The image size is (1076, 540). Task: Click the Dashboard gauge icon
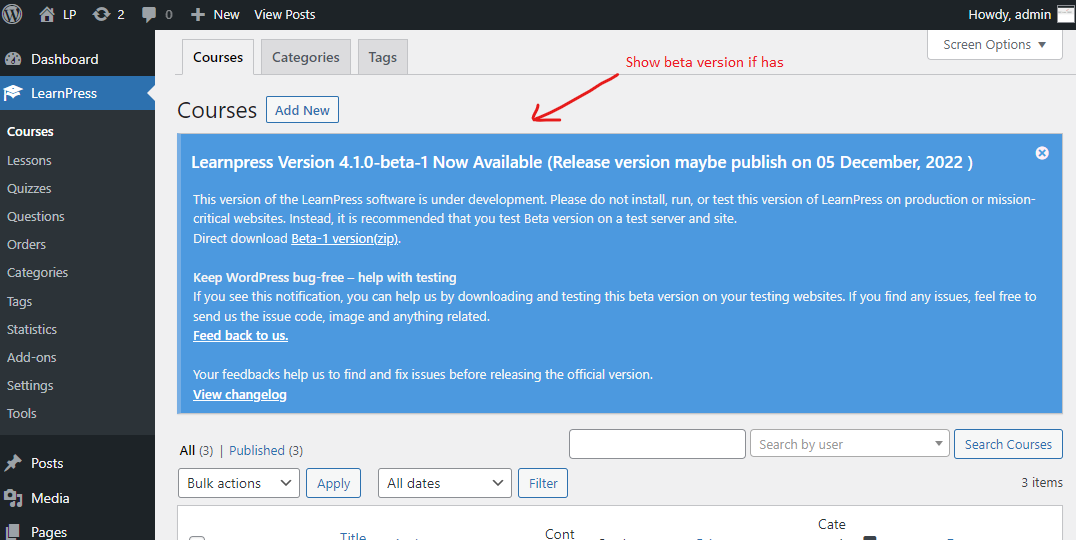(13, 59)
